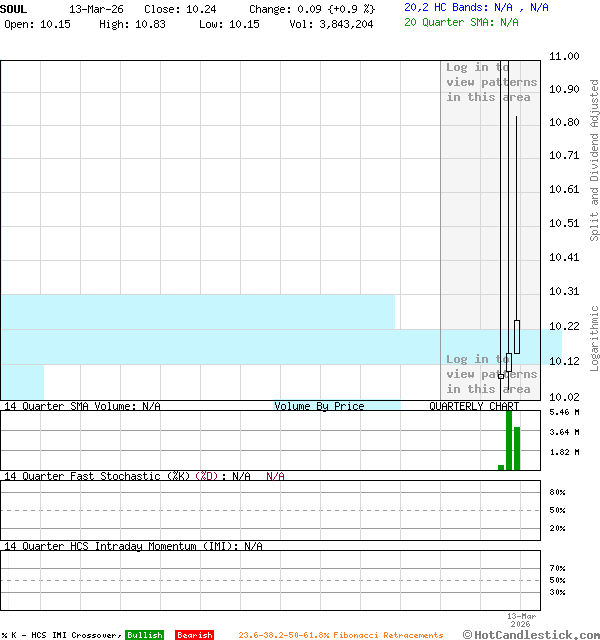This screenshot has height=640, width=600.
Task: Select the Volume By Price label
Action: (x=319, y=406)
